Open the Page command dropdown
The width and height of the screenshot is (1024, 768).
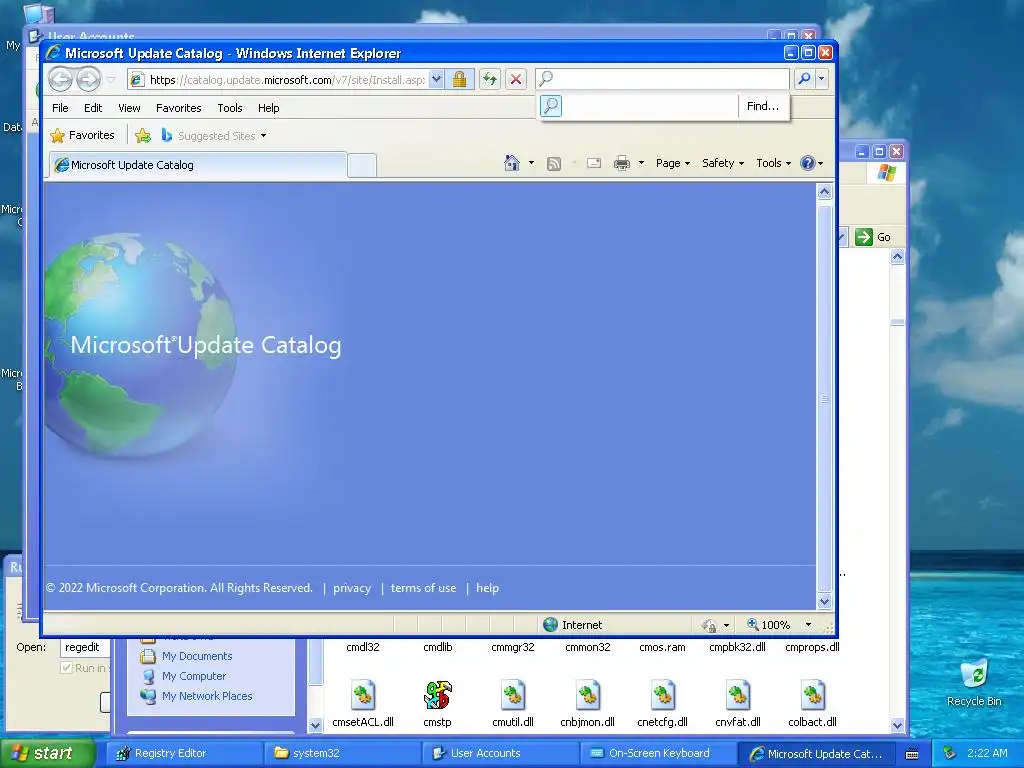(673, 163)
